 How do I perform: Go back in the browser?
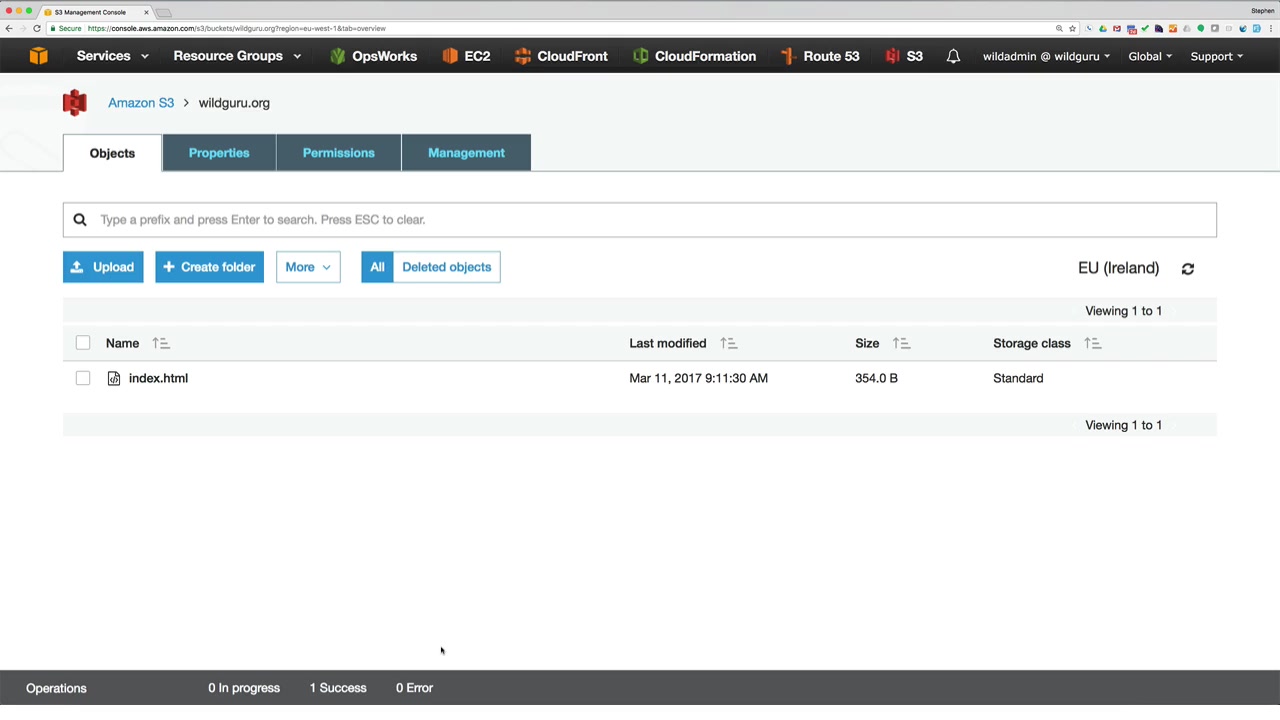point(9,28)
